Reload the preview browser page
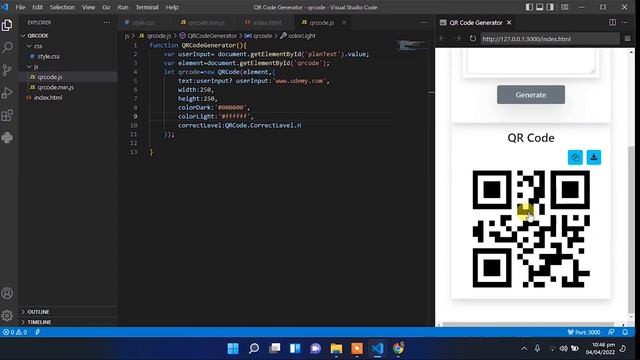The width and height of the screenshot is (640, 360). (472, 38)
